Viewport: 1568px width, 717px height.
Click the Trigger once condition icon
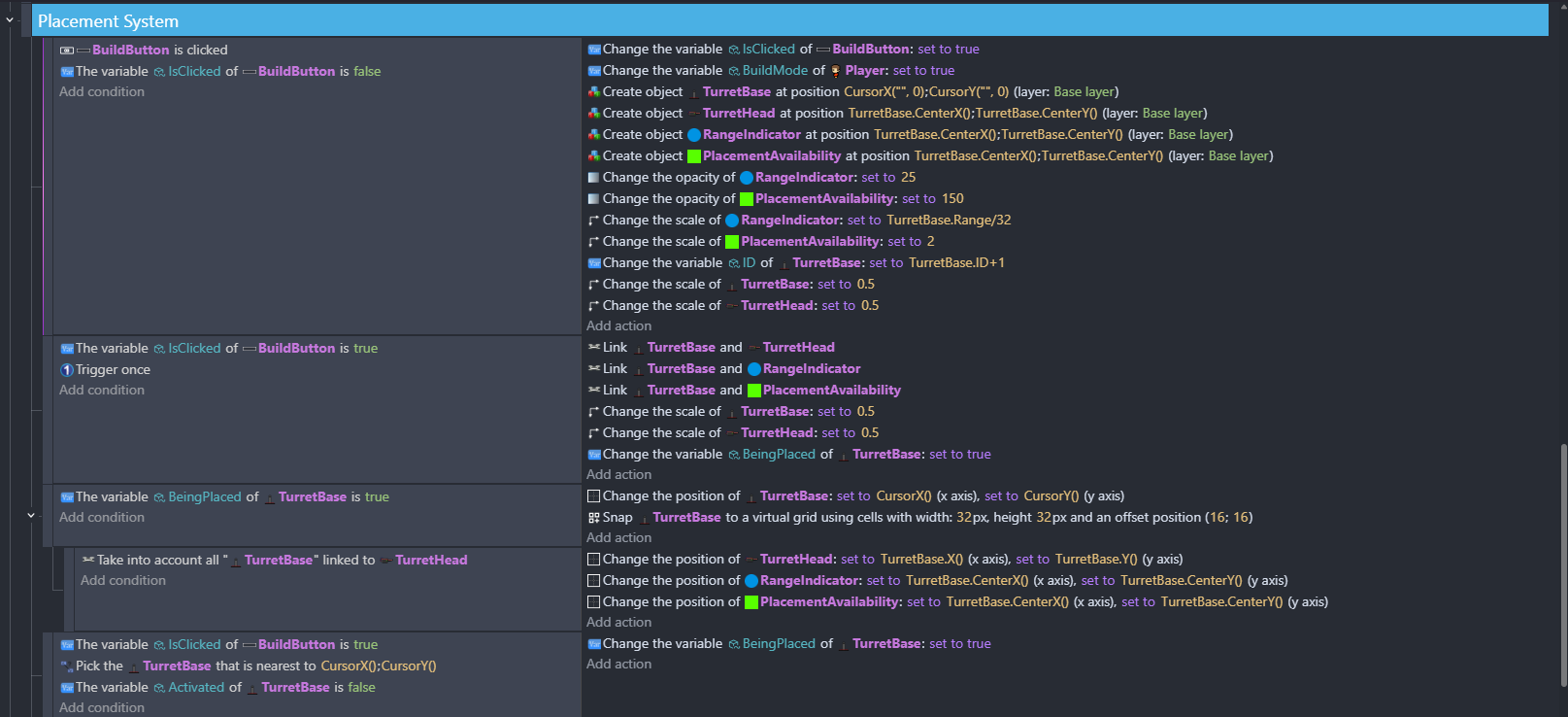(x=67, y=370)
